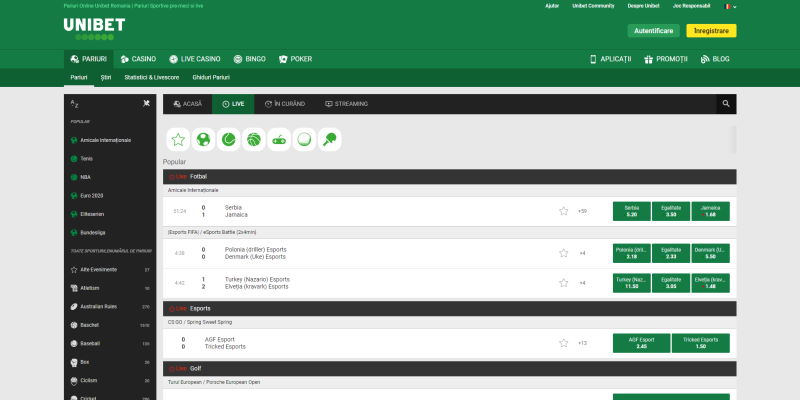Open the Aplicații link

(610, 59)
